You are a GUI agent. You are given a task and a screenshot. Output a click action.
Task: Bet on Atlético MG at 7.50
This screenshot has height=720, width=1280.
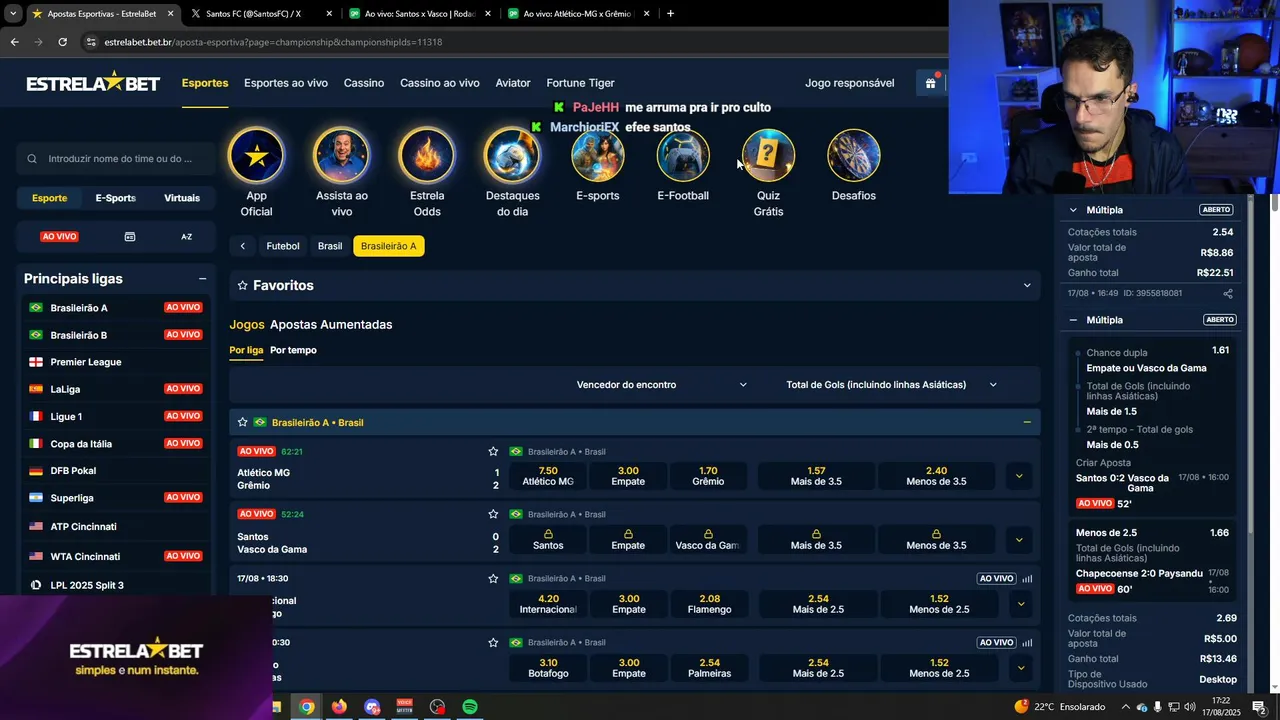click(548, 476)
